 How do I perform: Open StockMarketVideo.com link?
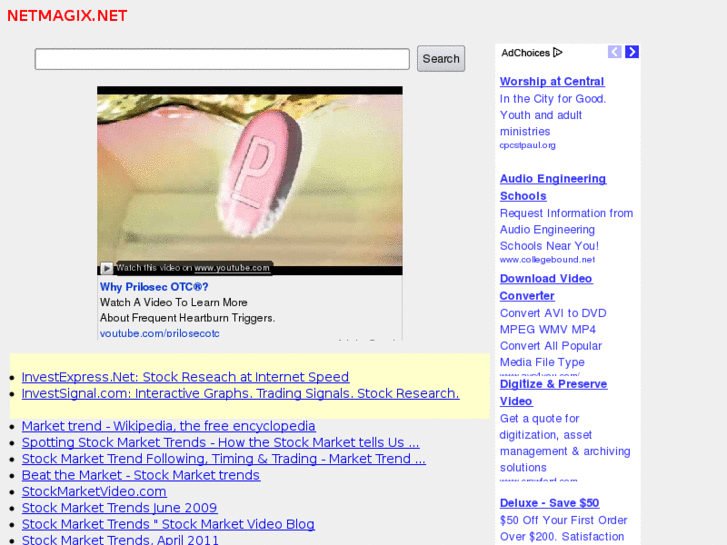[94, 491]
